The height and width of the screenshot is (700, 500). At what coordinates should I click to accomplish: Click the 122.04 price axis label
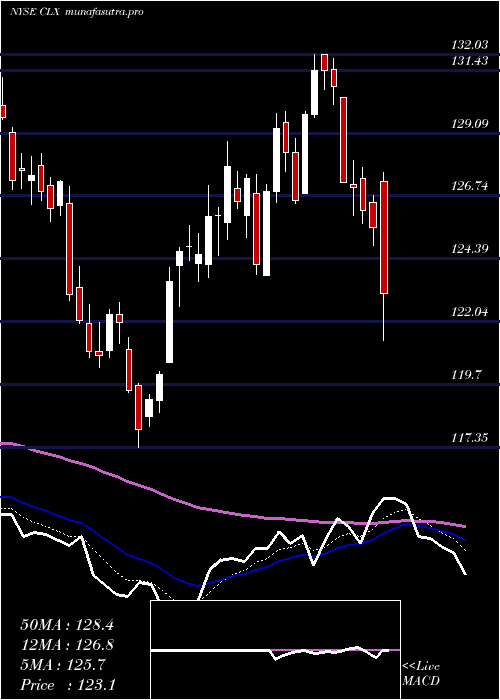point(469,312)
